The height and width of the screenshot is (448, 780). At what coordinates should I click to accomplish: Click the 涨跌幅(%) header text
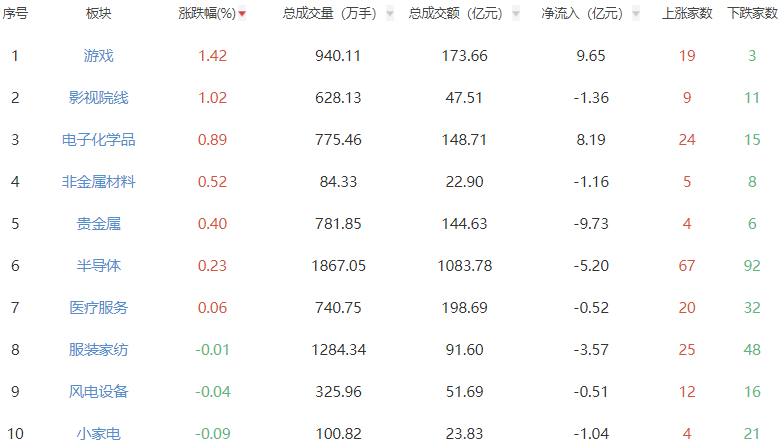(207, 14)
